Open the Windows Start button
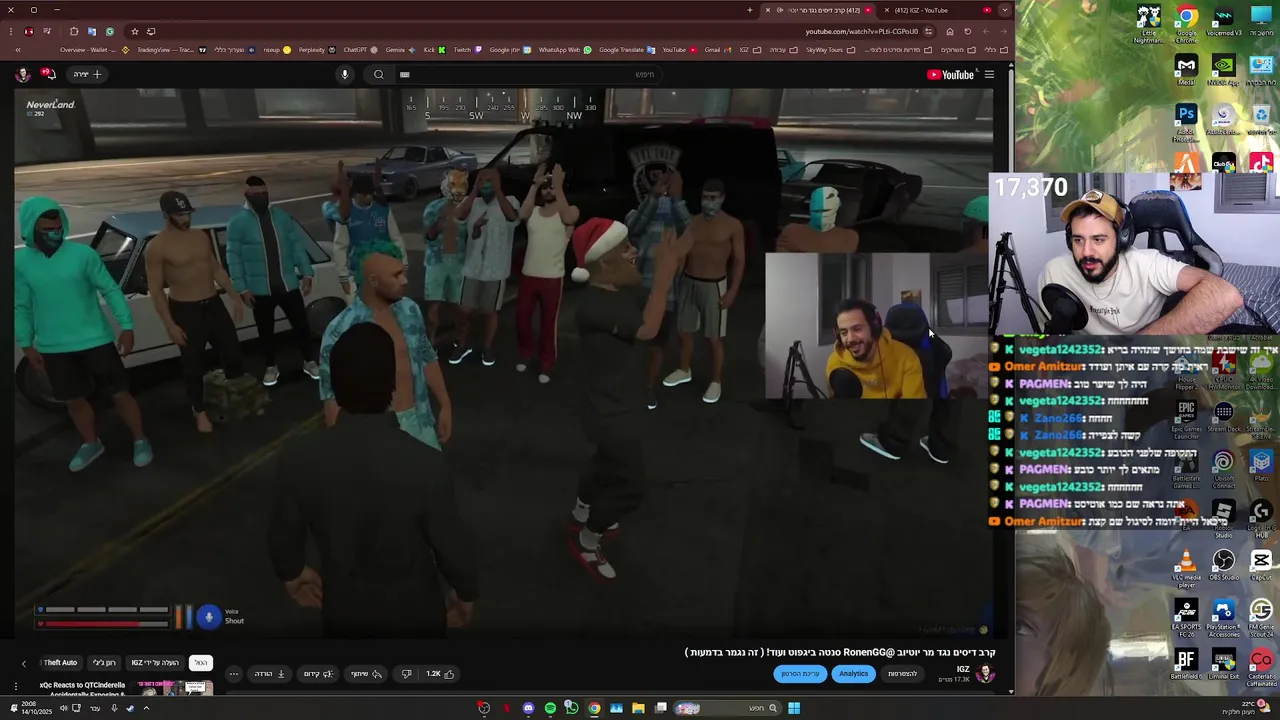This screenshot has width=1280, height=720. coord(794,708)
